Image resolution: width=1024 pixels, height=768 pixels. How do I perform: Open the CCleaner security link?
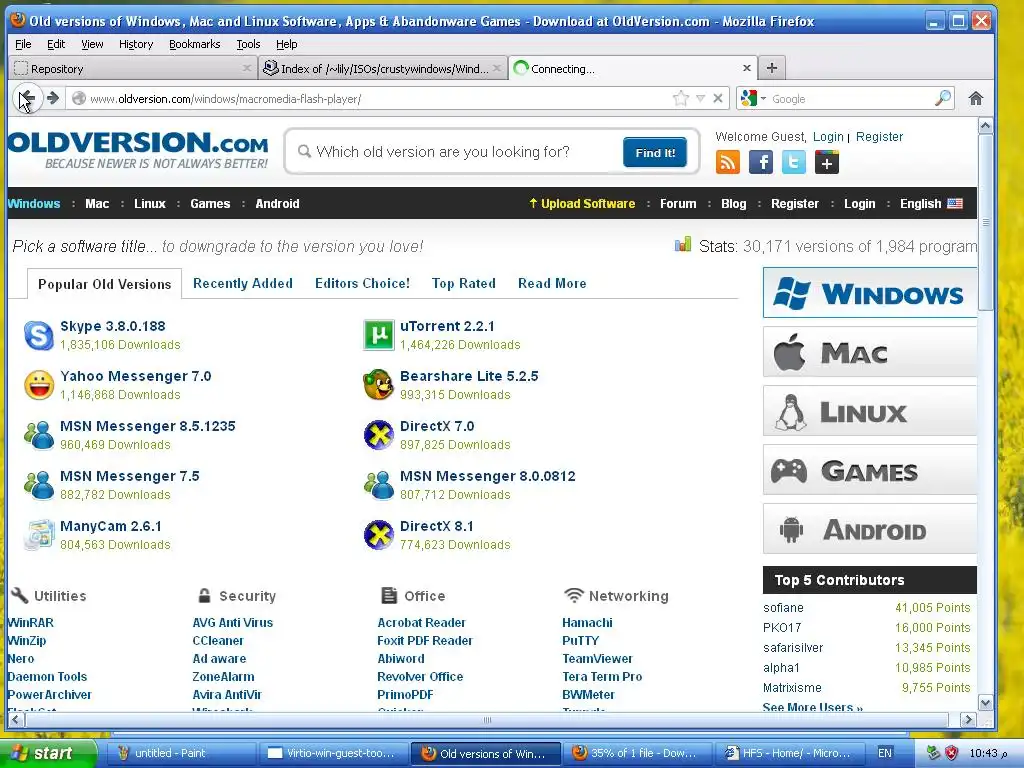(x=218, y=641)
